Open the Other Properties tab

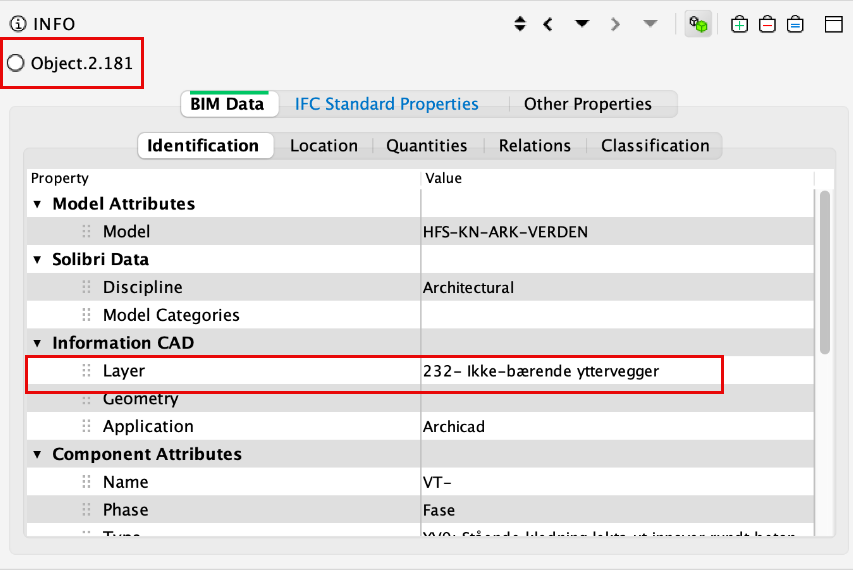(x=587, y=104)
